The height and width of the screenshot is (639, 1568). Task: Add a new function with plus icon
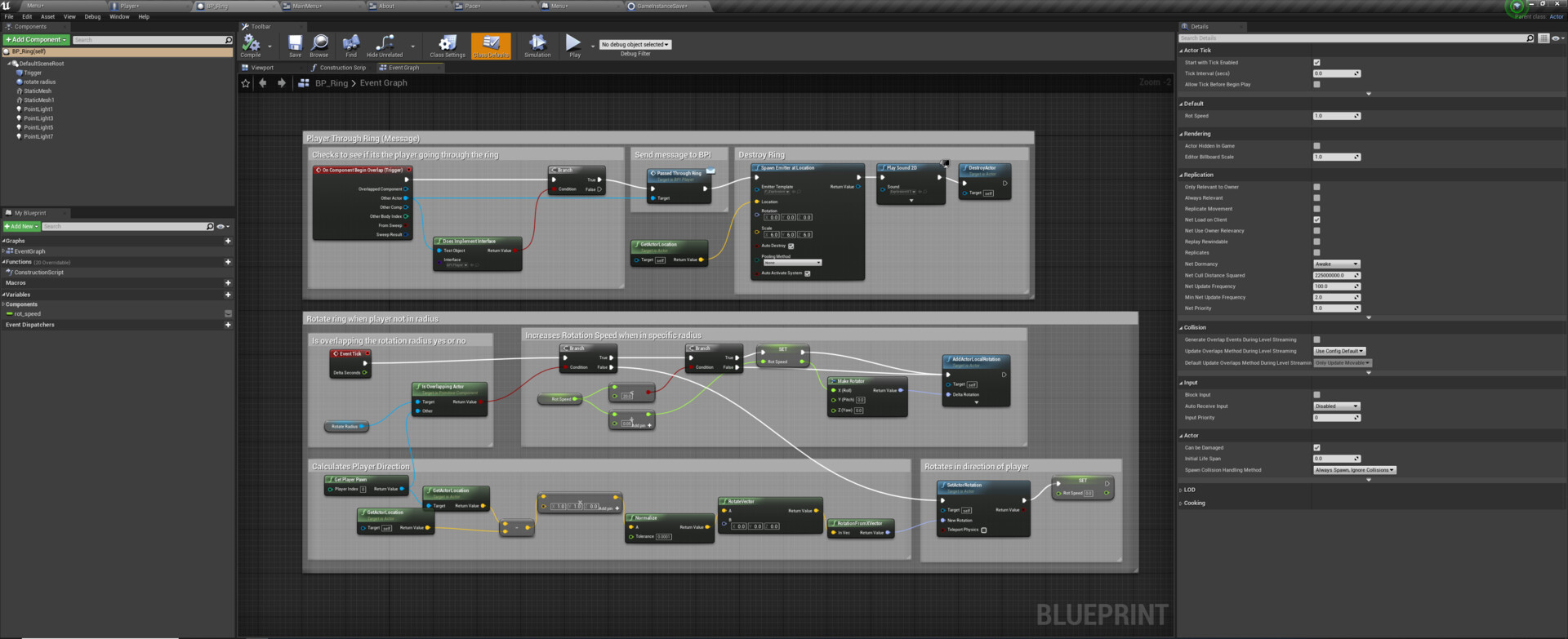pos(228,262)
